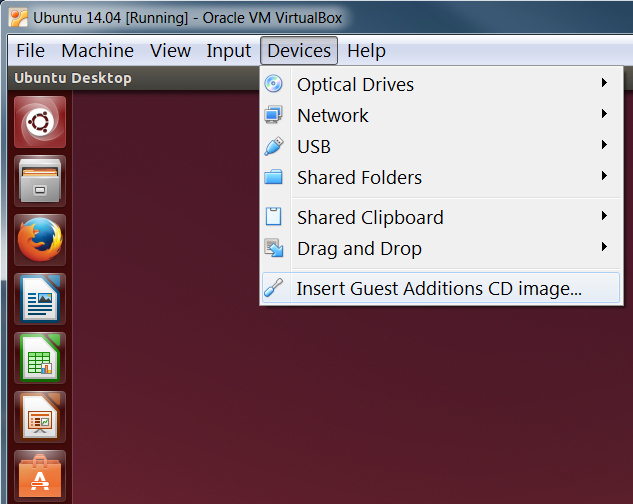This screenshot has height=504, width=633.
Task: Click the Shared Folders folder icon
Action: (274, 177)
